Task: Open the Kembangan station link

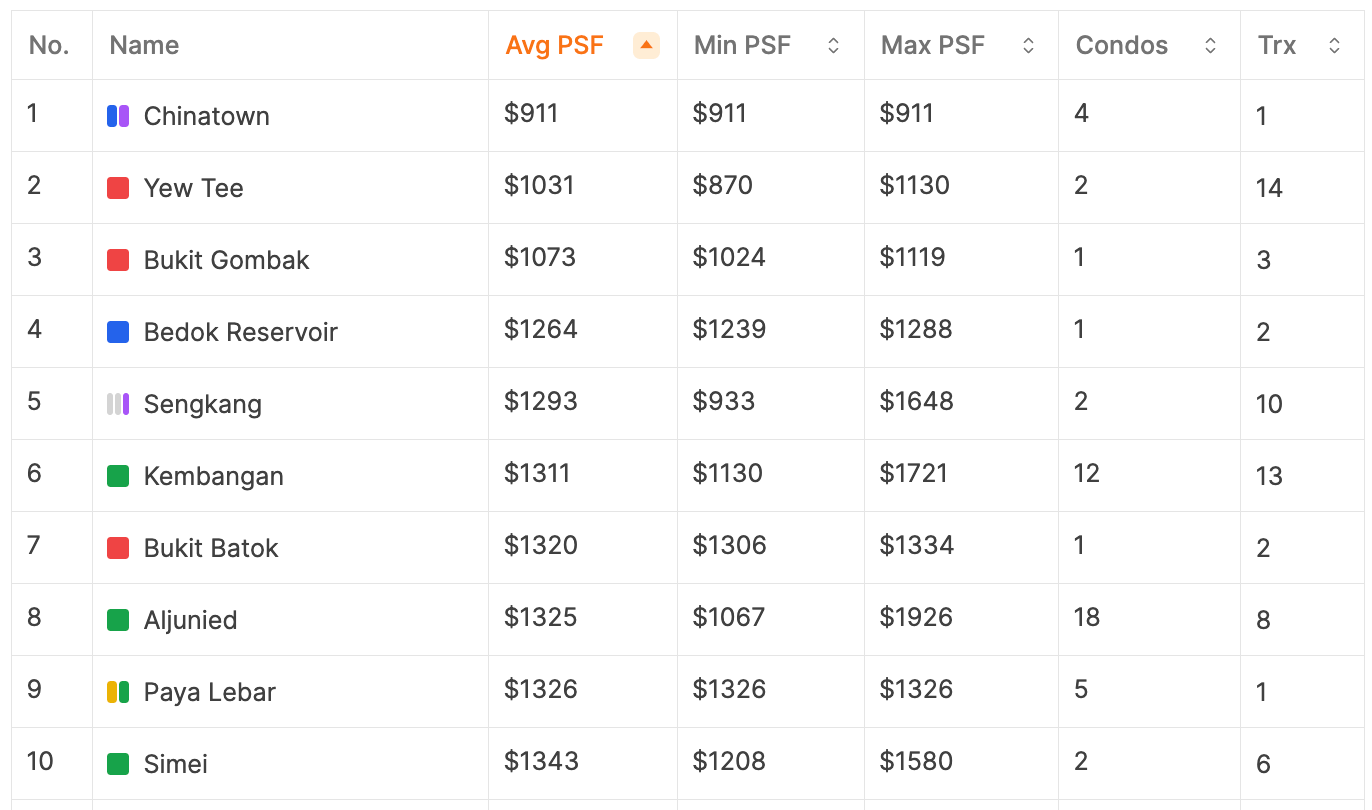Action: [214, 476]
